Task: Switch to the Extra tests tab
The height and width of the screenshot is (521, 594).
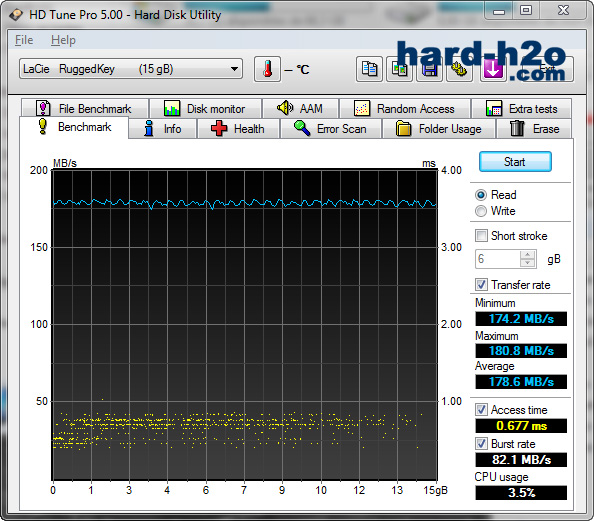Action: [x=521, y=109]
